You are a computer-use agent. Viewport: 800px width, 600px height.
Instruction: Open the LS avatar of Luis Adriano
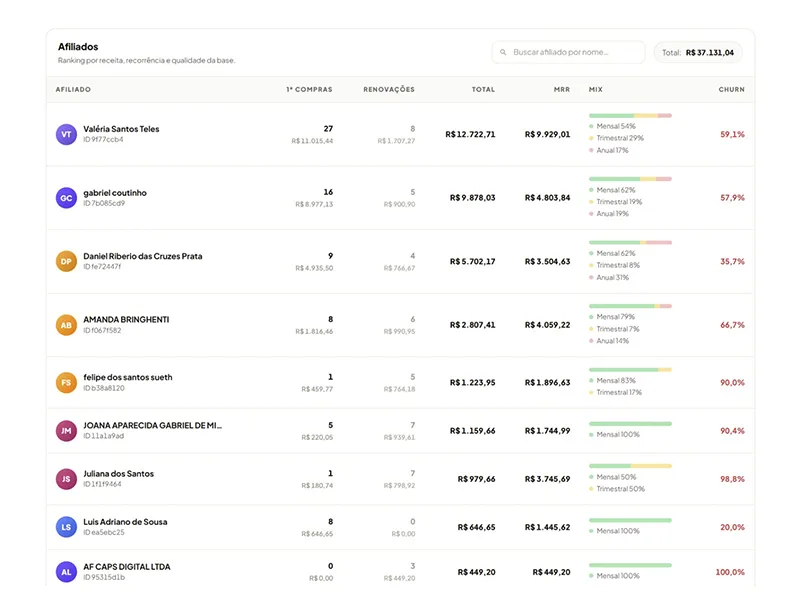[x=66, y=527]
